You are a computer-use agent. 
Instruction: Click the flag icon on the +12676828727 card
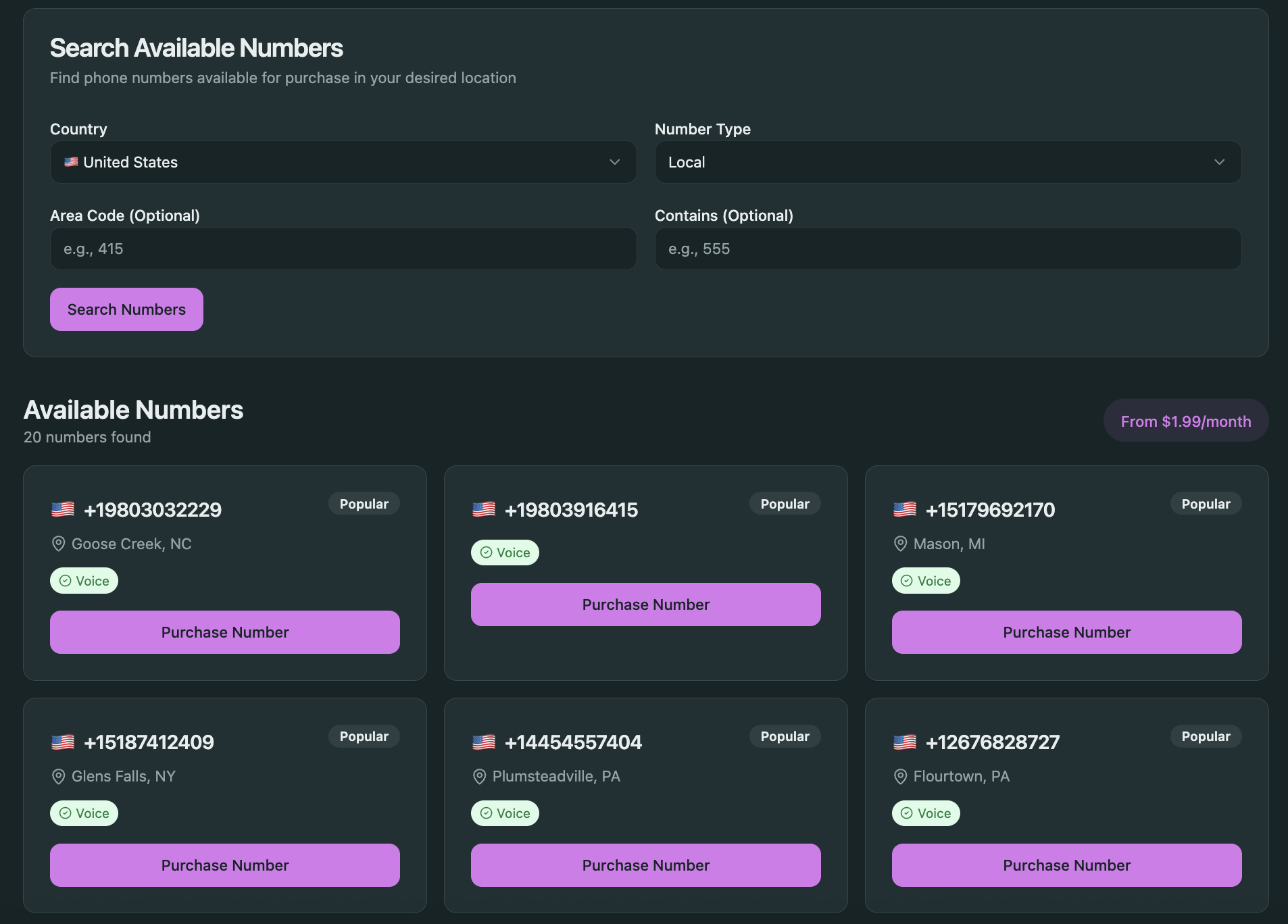906,742
